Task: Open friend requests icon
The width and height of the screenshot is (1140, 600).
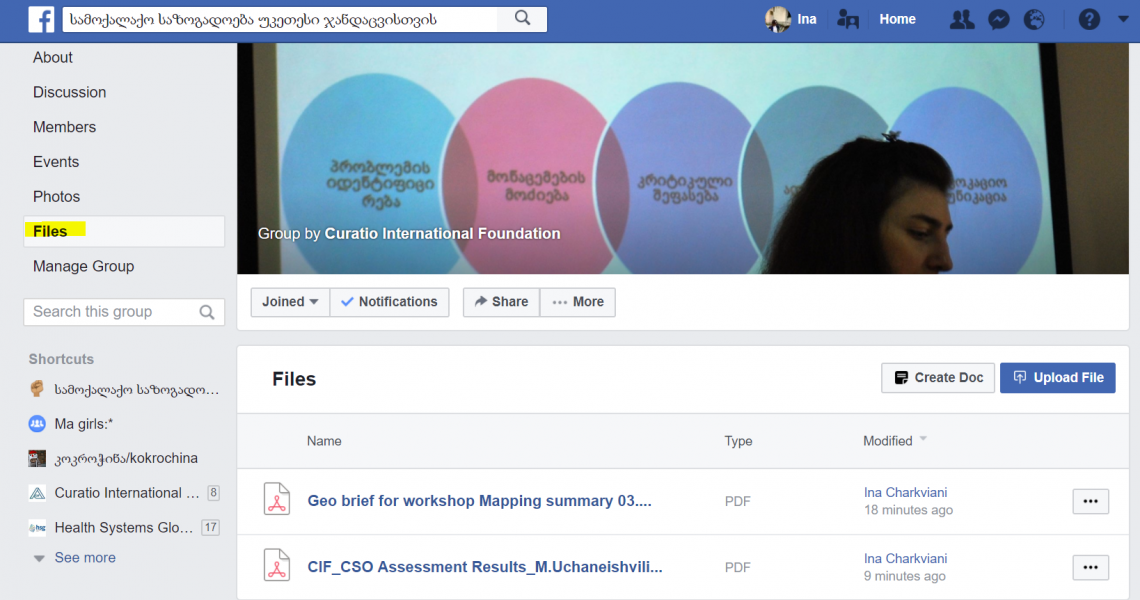Action: point(962,20)
